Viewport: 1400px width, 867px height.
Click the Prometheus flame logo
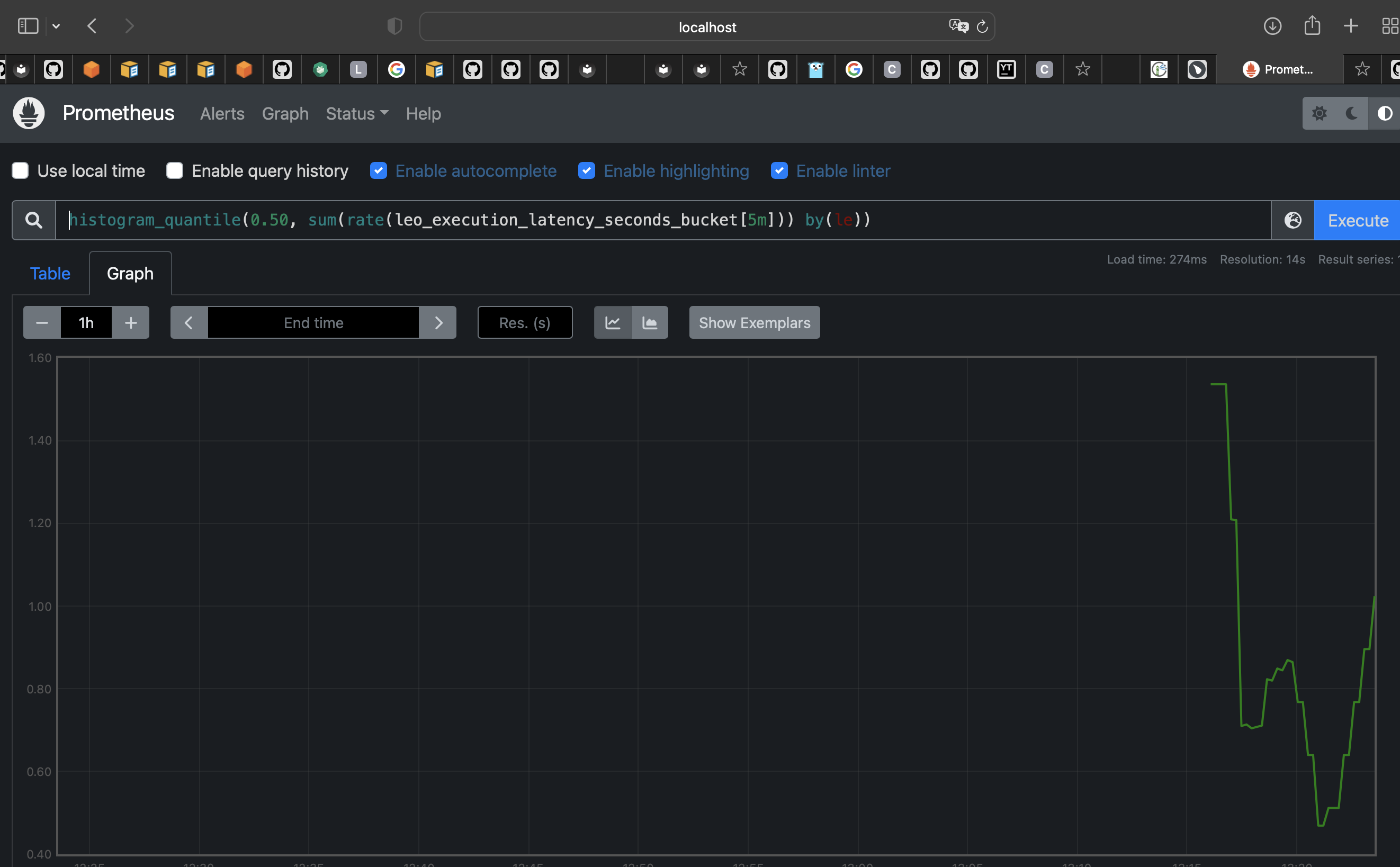(29, 113)
